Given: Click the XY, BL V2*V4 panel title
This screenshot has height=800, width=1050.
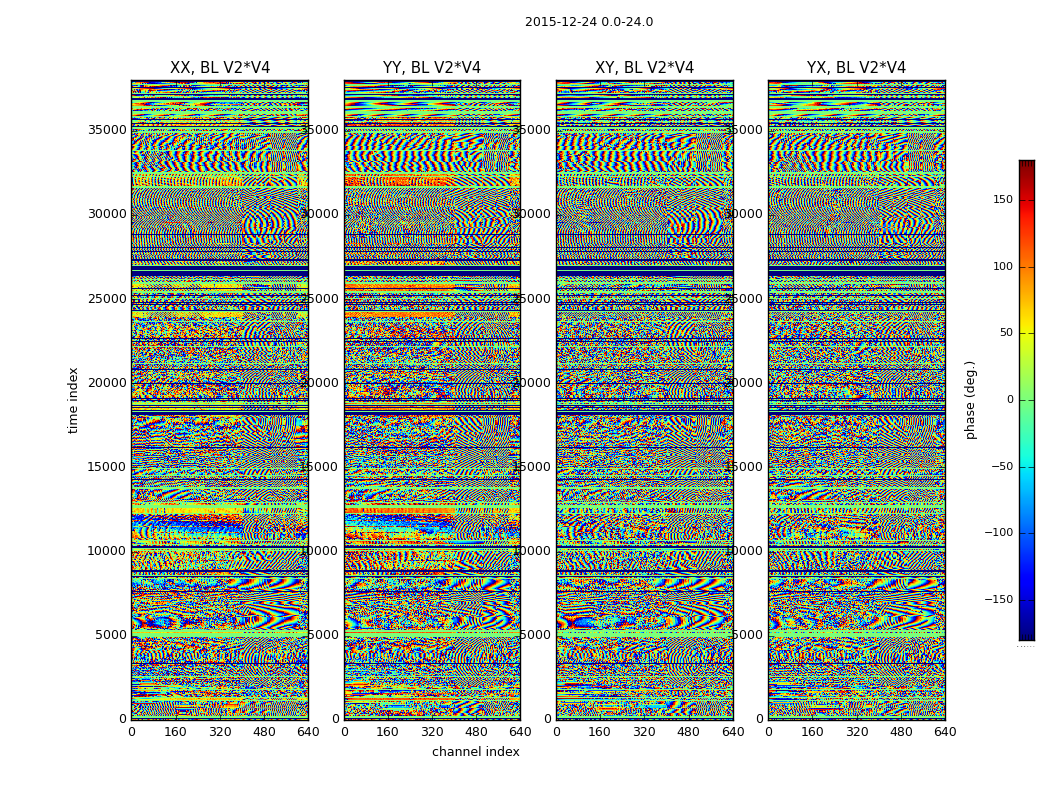Looking at the screenshot, I should [x=644, y=68].
